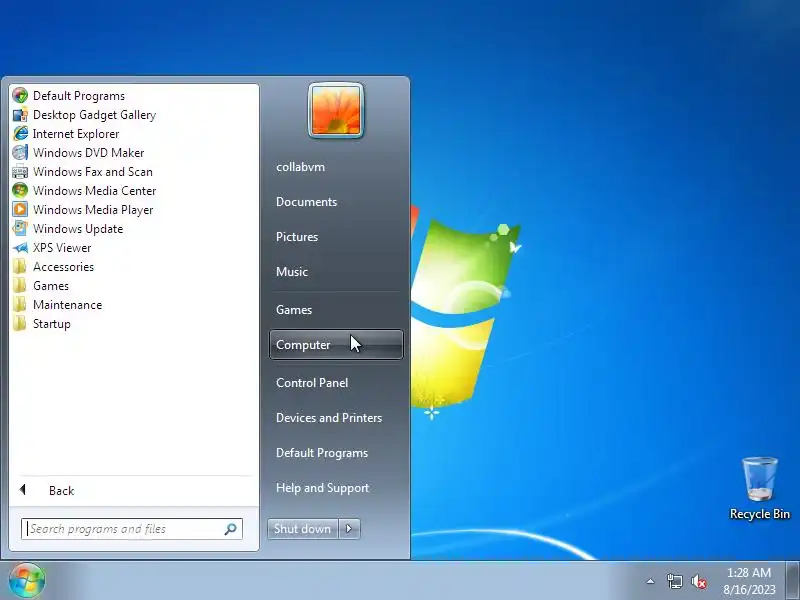
Task: Expand the Games folder label in programs list
Action: [x=51, y=286]
